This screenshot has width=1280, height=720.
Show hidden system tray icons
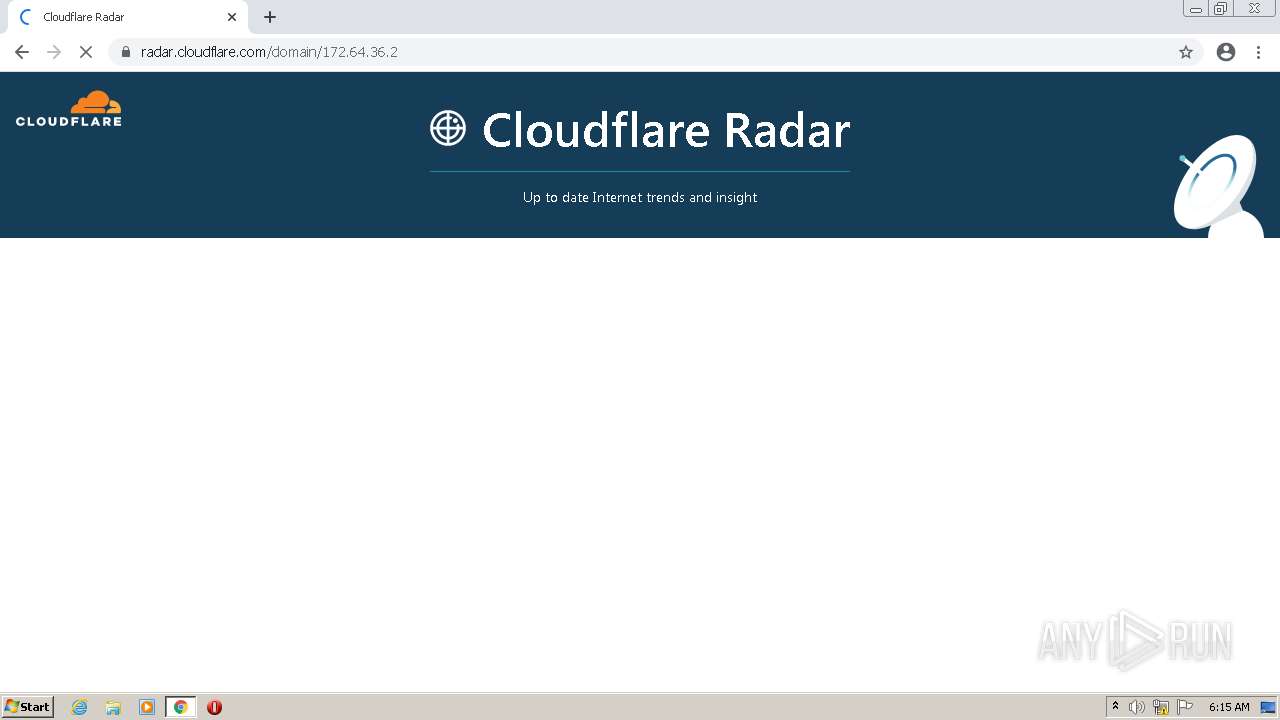coord(1116,707)
